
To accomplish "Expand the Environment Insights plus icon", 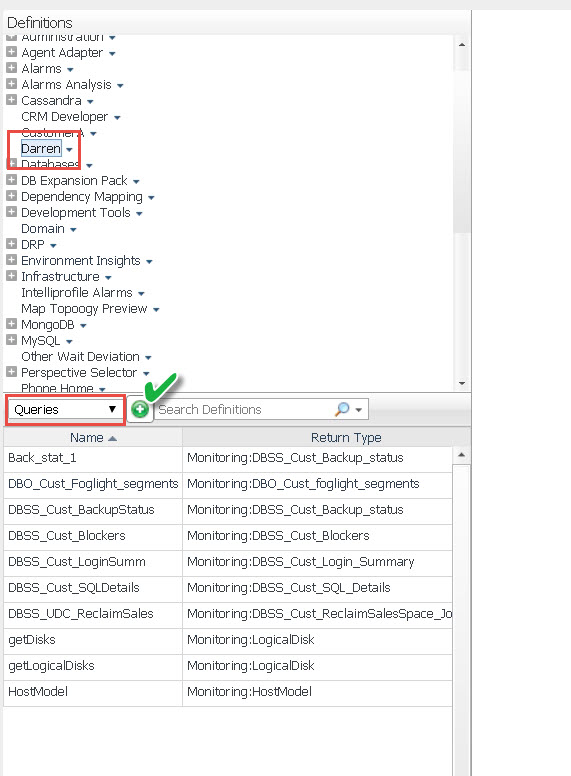I will point(12,260).
